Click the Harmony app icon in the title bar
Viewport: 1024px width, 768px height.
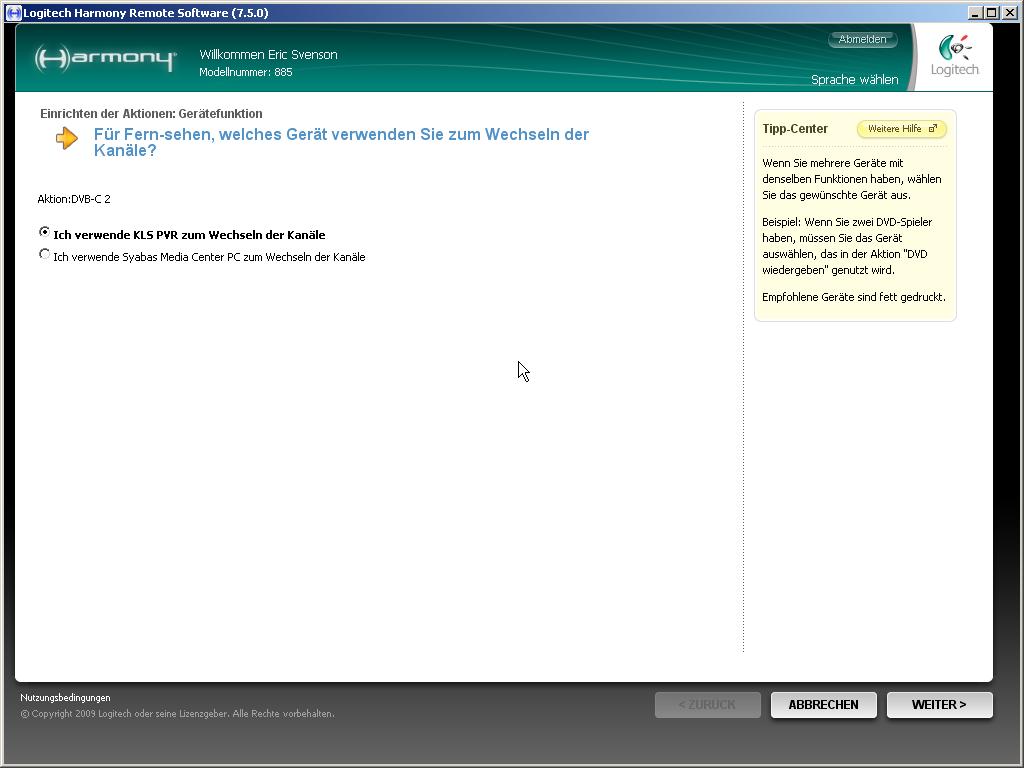click(x=13, y=12)
